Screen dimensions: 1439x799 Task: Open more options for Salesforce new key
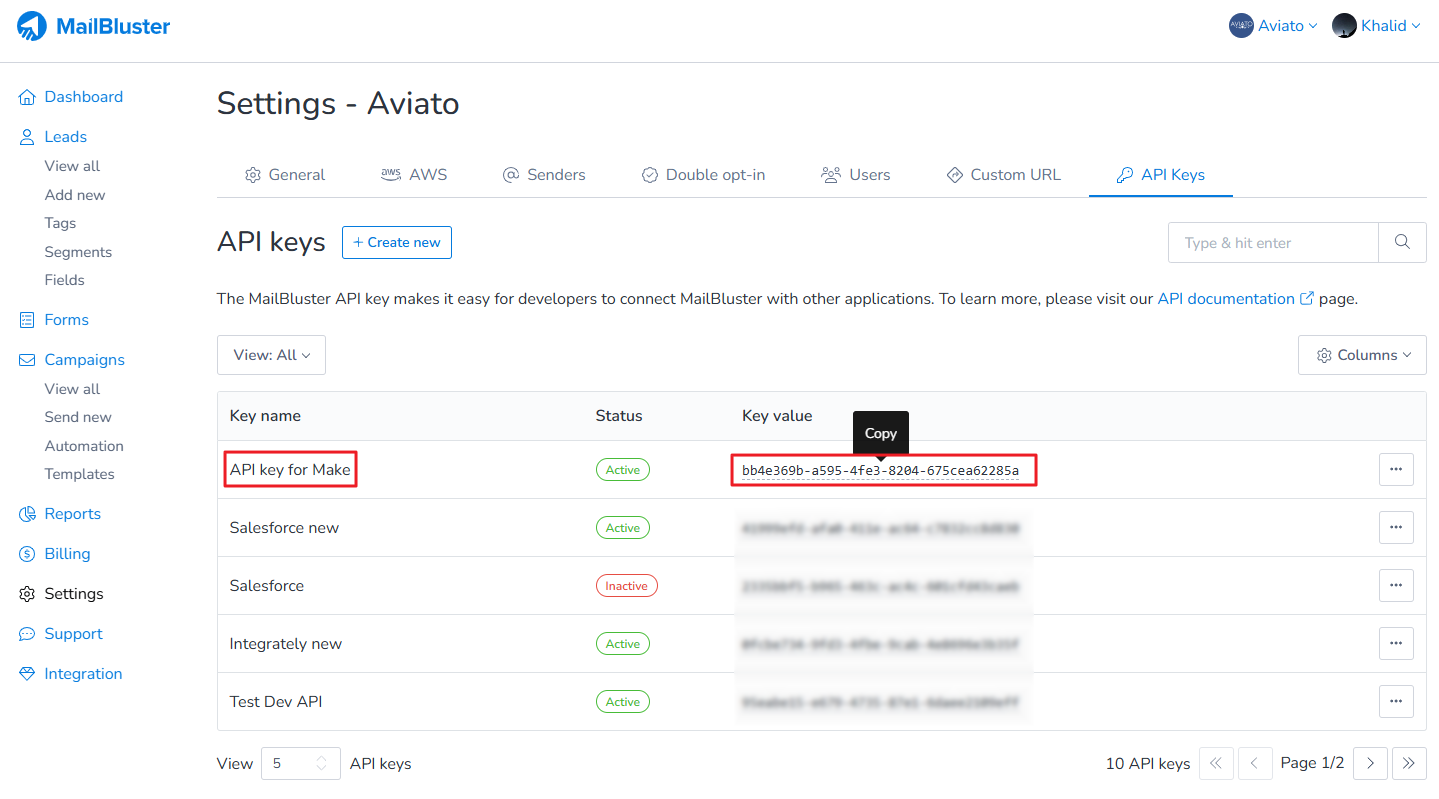pyautogui.click(x=1395, y=528)
